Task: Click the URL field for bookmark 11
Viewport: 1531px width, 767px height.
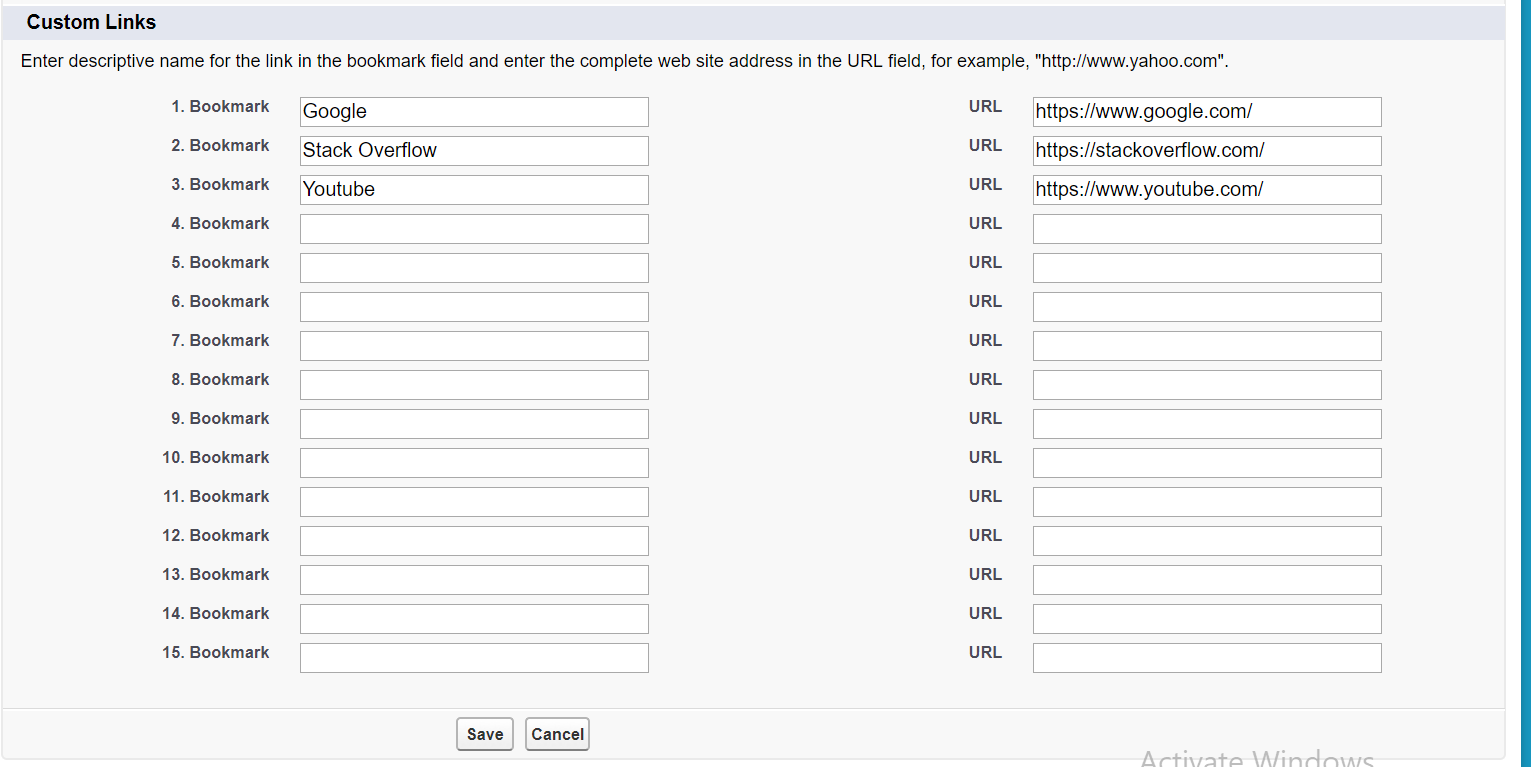Action: pyautogui.click(x=1207, y=502)
